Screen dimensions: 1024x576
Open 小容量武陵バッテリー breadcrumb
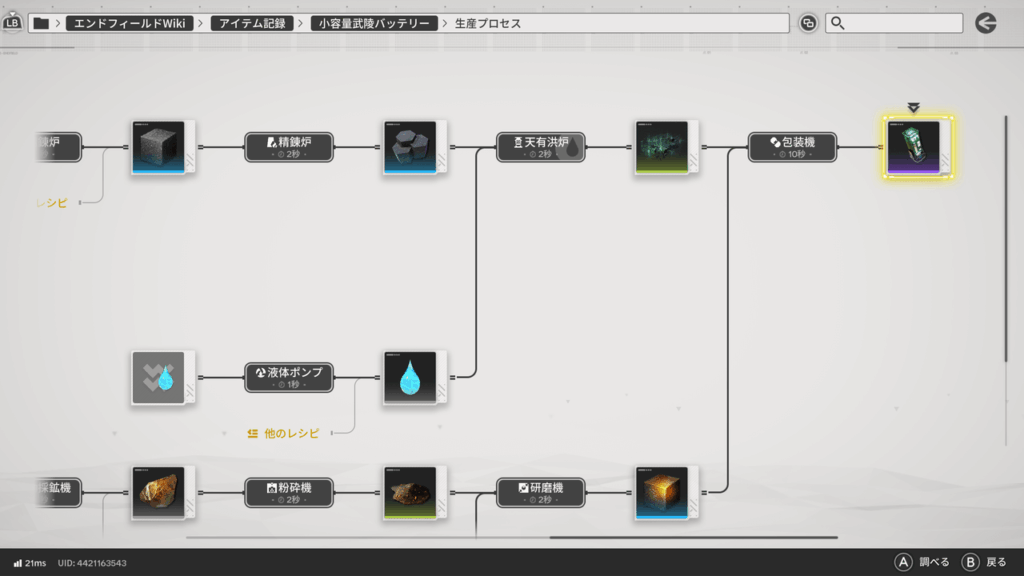click(x=374, y=23)
